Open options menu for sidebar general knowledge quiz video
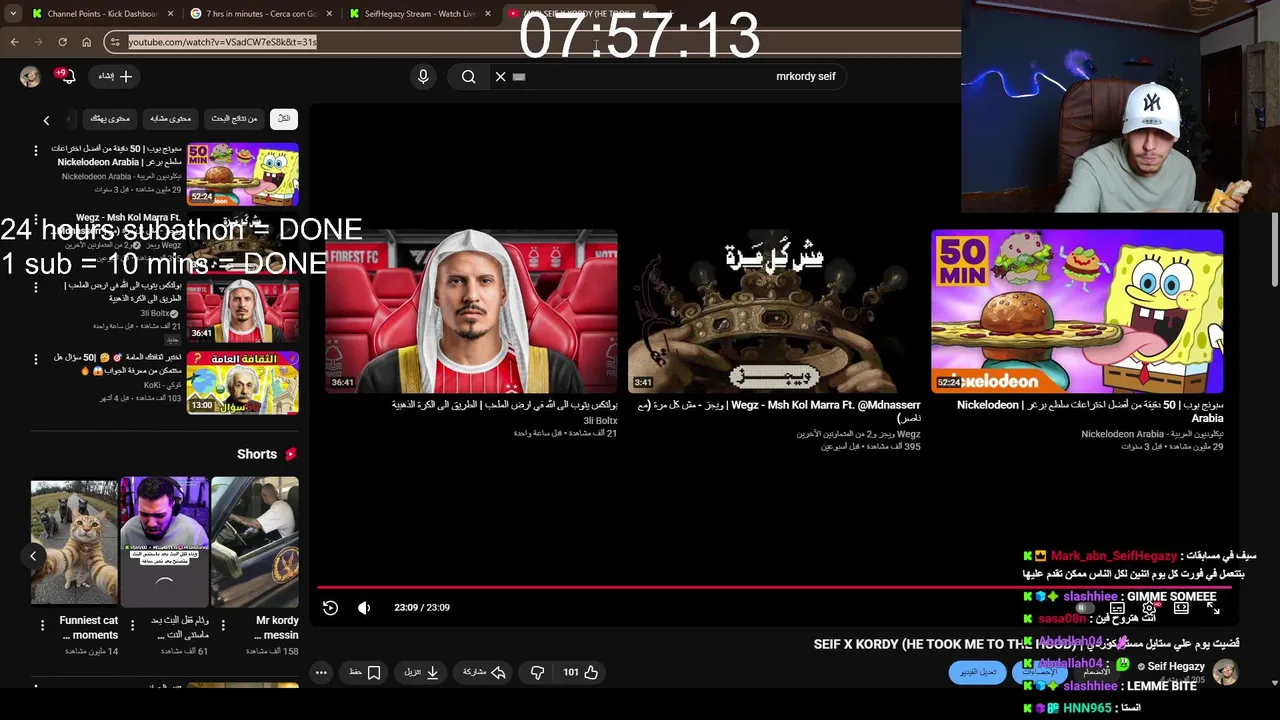The width and height of the screenshot is (1280, 720). [36, 358]
